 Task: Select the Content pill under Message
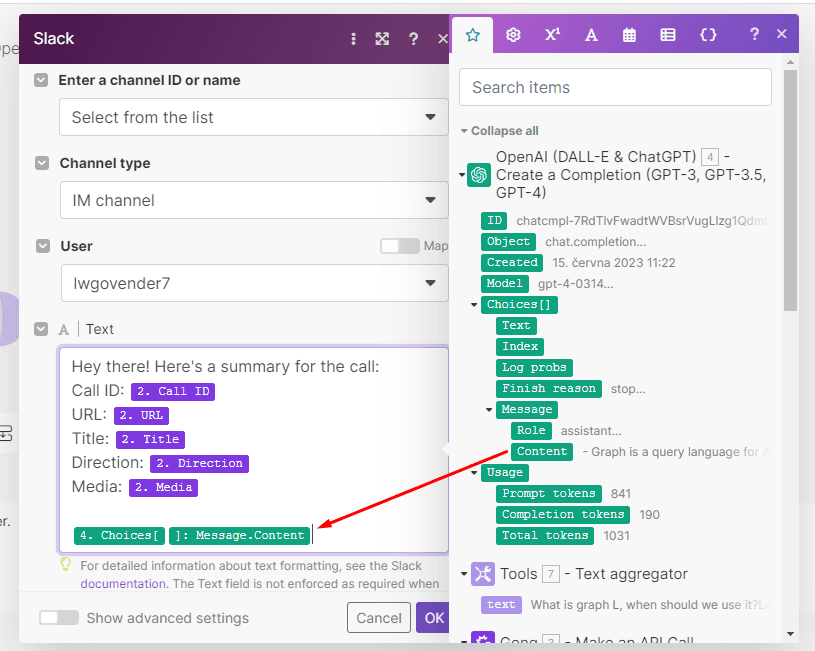click(541, 451)
